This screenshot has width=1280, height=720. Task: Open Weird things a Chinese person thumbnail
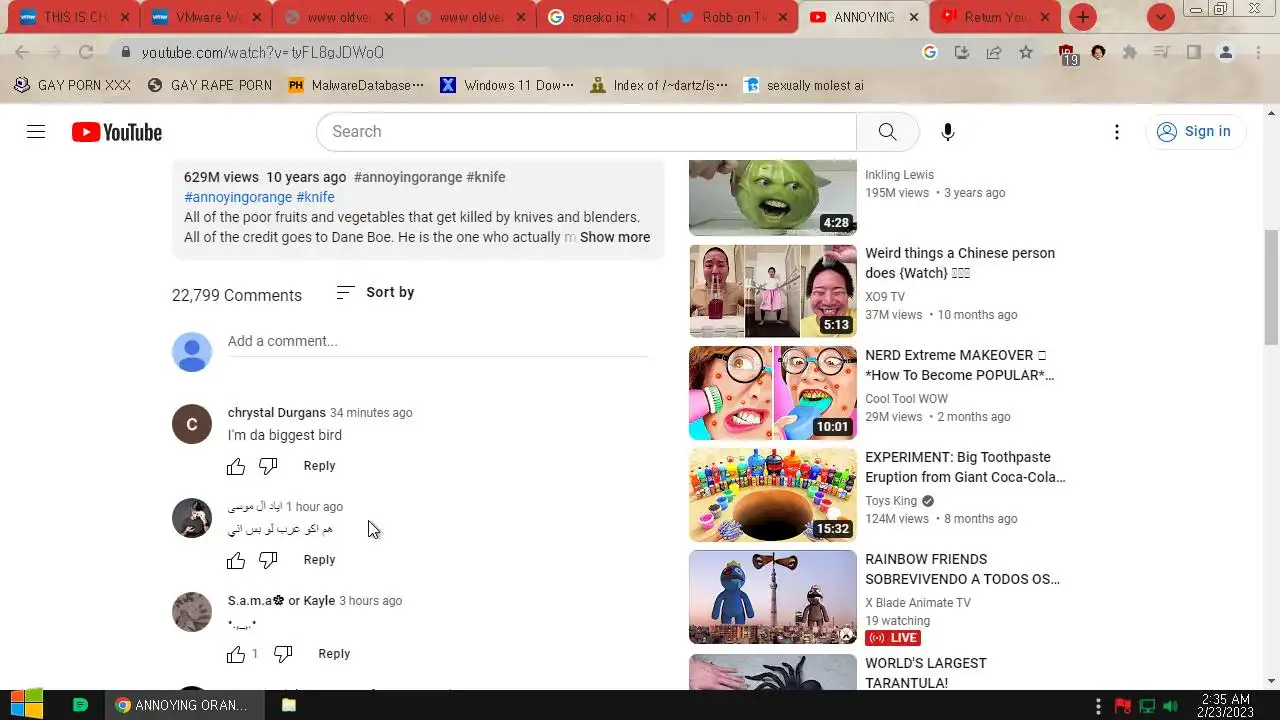pos(773,291)
